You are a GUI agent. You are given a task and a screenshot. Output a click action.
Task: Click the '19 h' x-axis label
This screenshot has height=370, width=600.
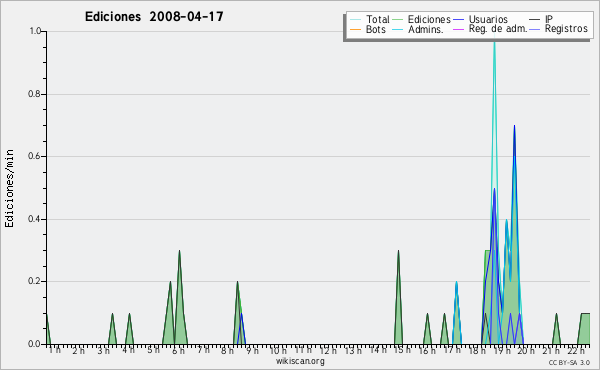(x=502, y=350)
